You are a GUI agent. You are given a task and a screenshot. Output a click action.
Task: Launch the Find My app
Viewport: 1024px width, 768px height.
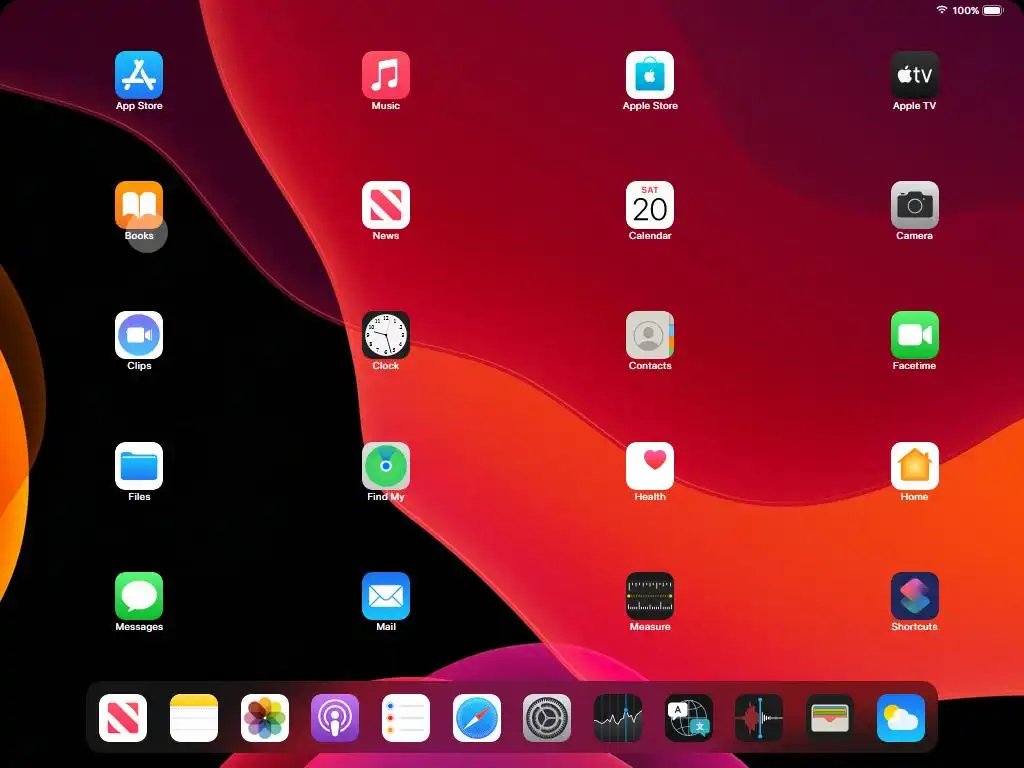pyautogui.click(x=386, y=466)
